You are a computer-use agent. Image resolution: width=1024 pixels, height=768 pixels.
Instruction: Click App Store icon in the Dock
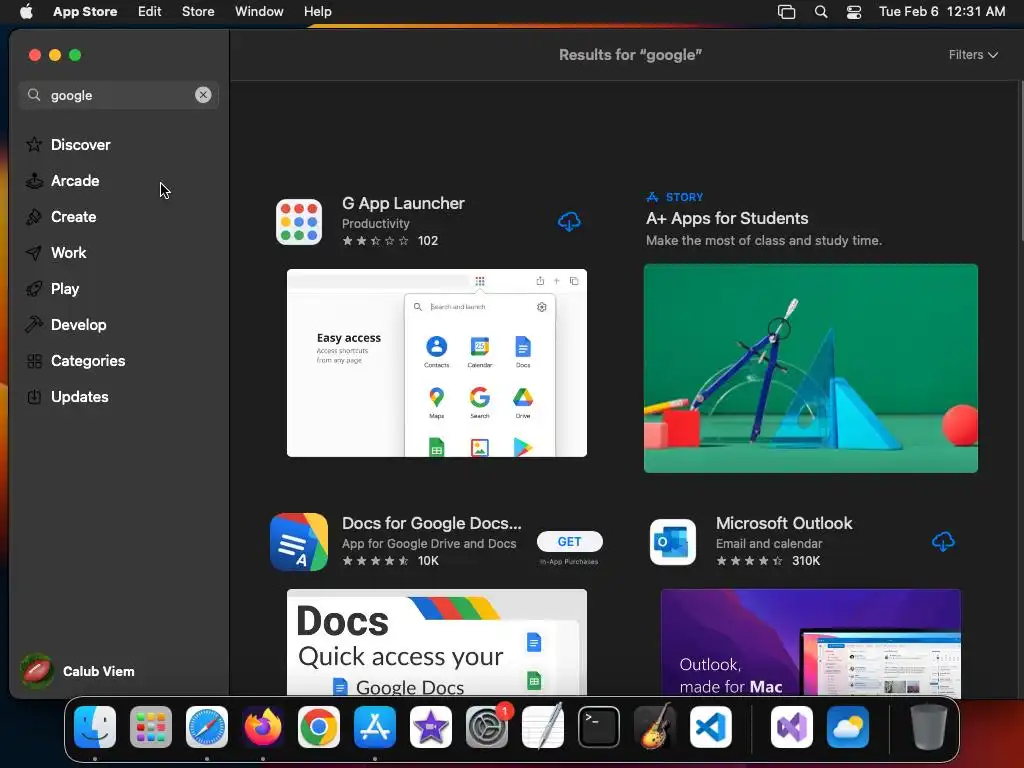pos(375,727)
